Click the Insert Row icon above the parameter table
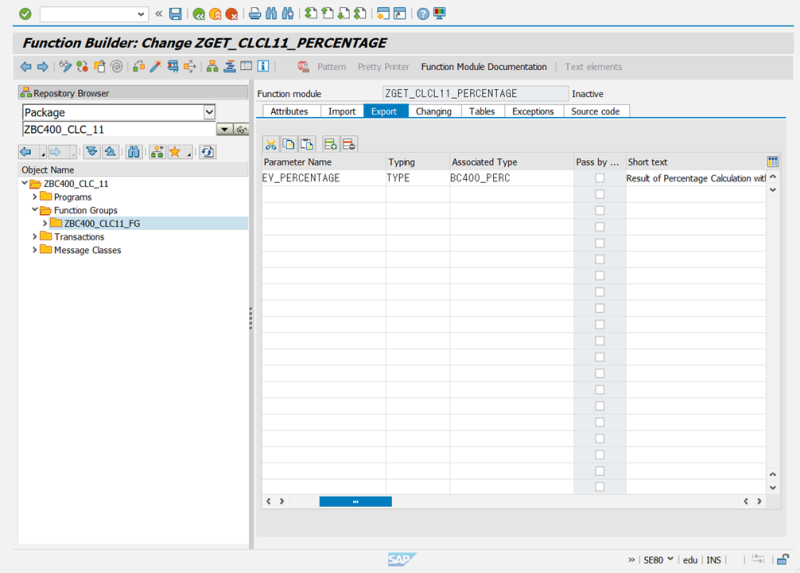 click(x=330, y=144)
